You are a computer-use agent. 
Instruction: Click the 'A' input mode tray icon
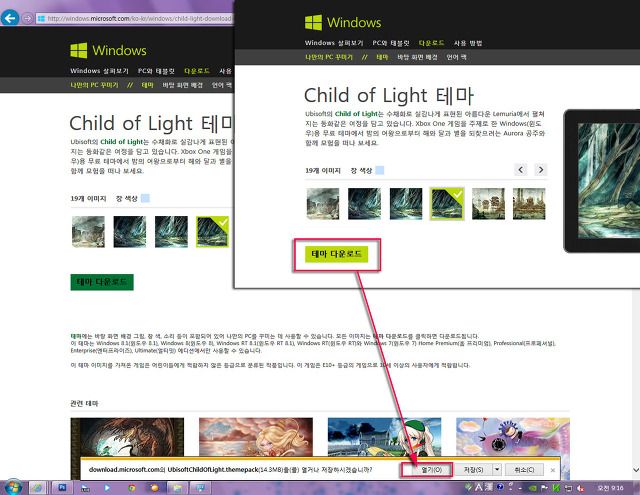(478, 487)
